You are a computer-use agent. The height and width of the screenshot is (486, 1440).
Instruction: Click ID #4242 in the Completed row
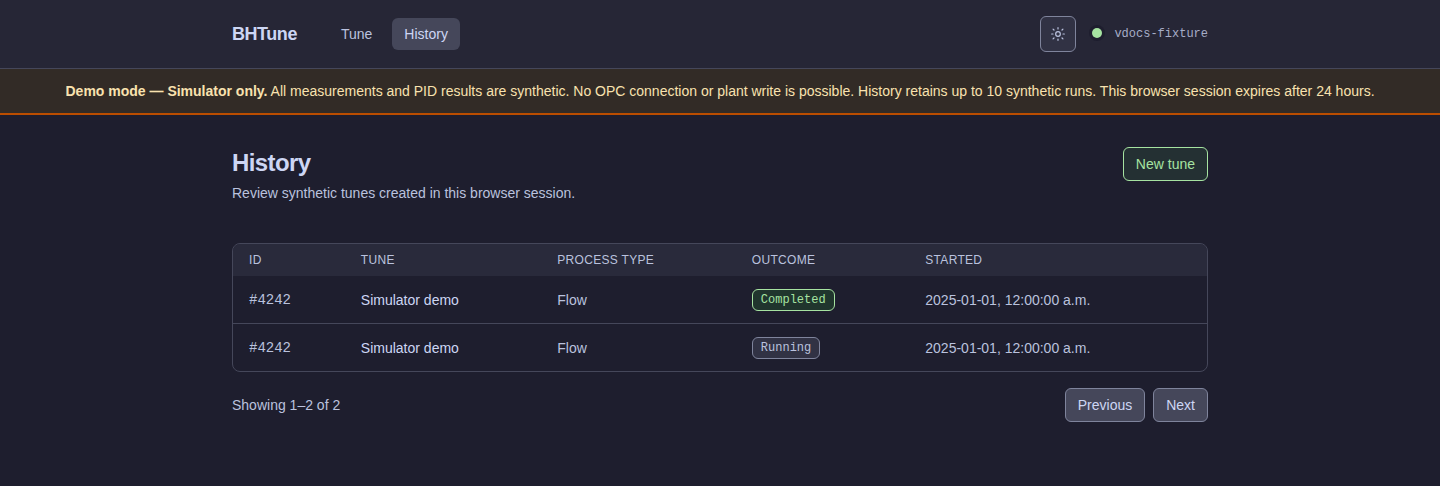270,299
